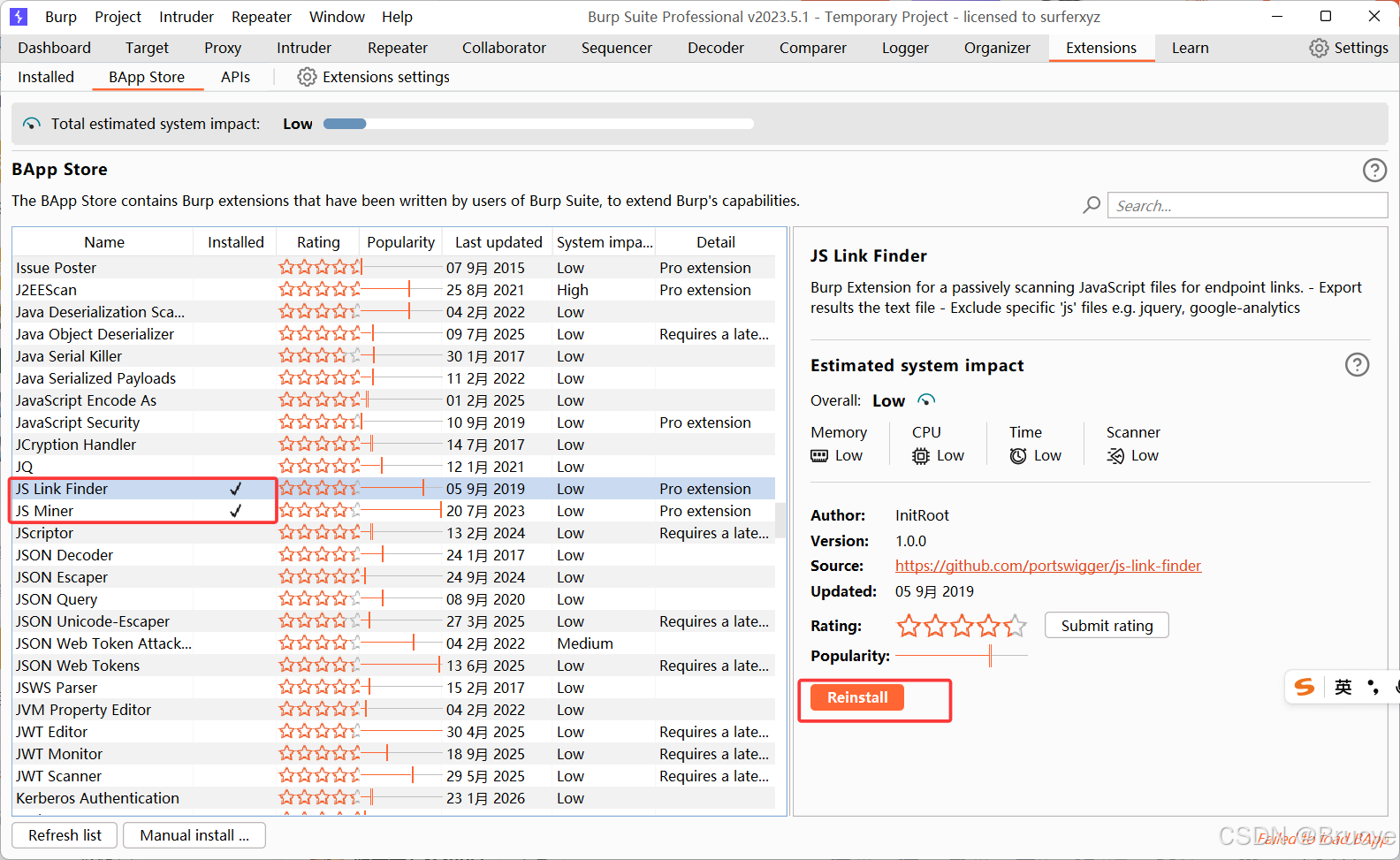The height and width of the screenshot is (860, 1400).
Task: Open the Installed sub-tab
Action: click(46, 77)
